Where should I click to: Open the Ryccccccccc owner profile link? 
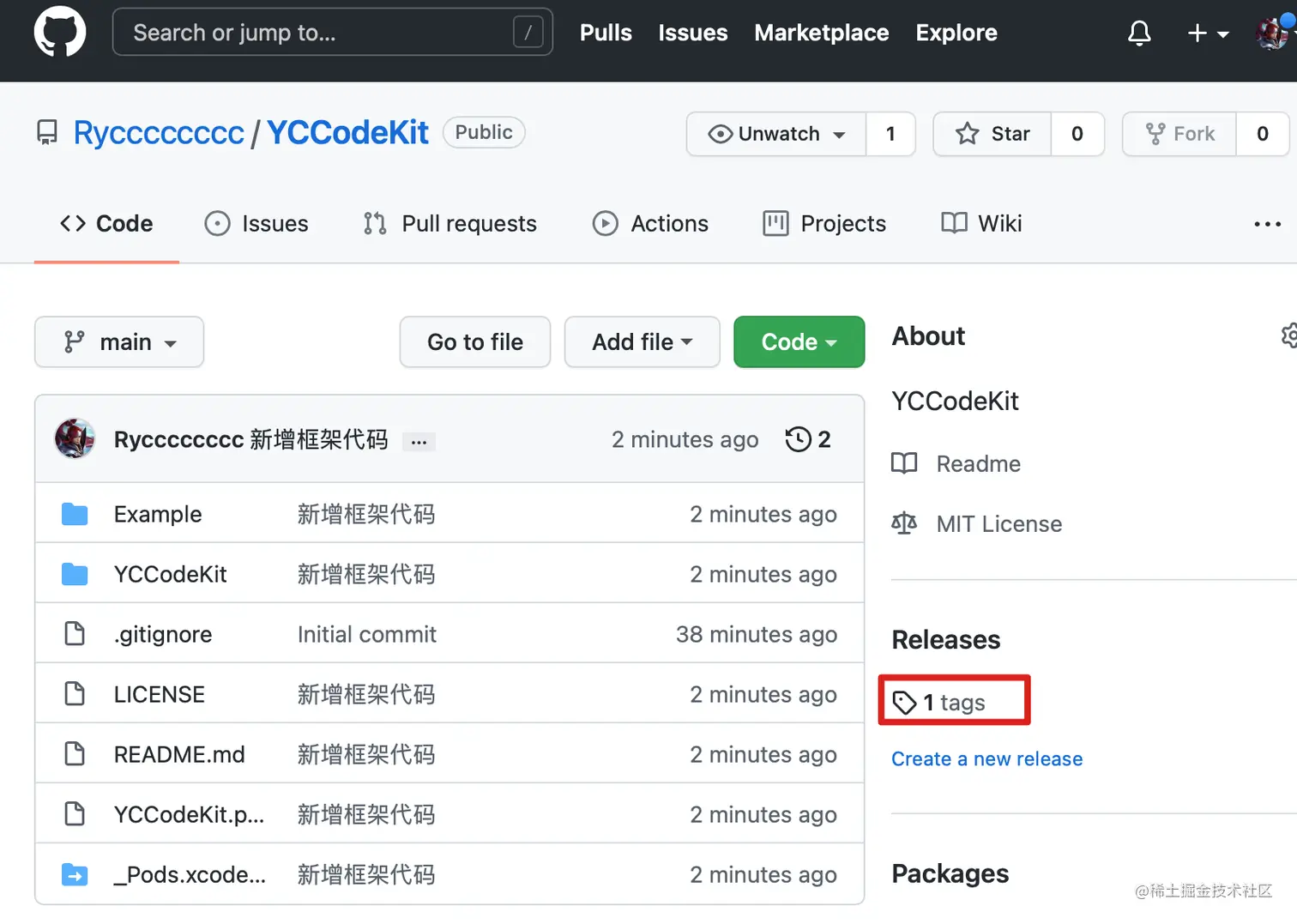click(159, 133)
